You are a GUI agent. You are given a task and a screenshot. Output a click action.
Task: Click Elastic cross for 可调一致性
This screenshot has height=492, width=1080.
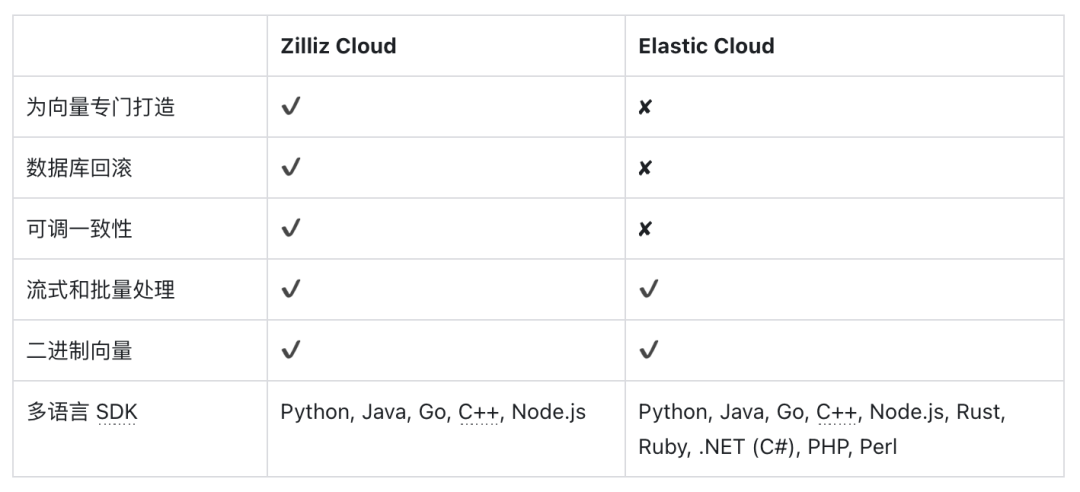click(x=645, y=229)
